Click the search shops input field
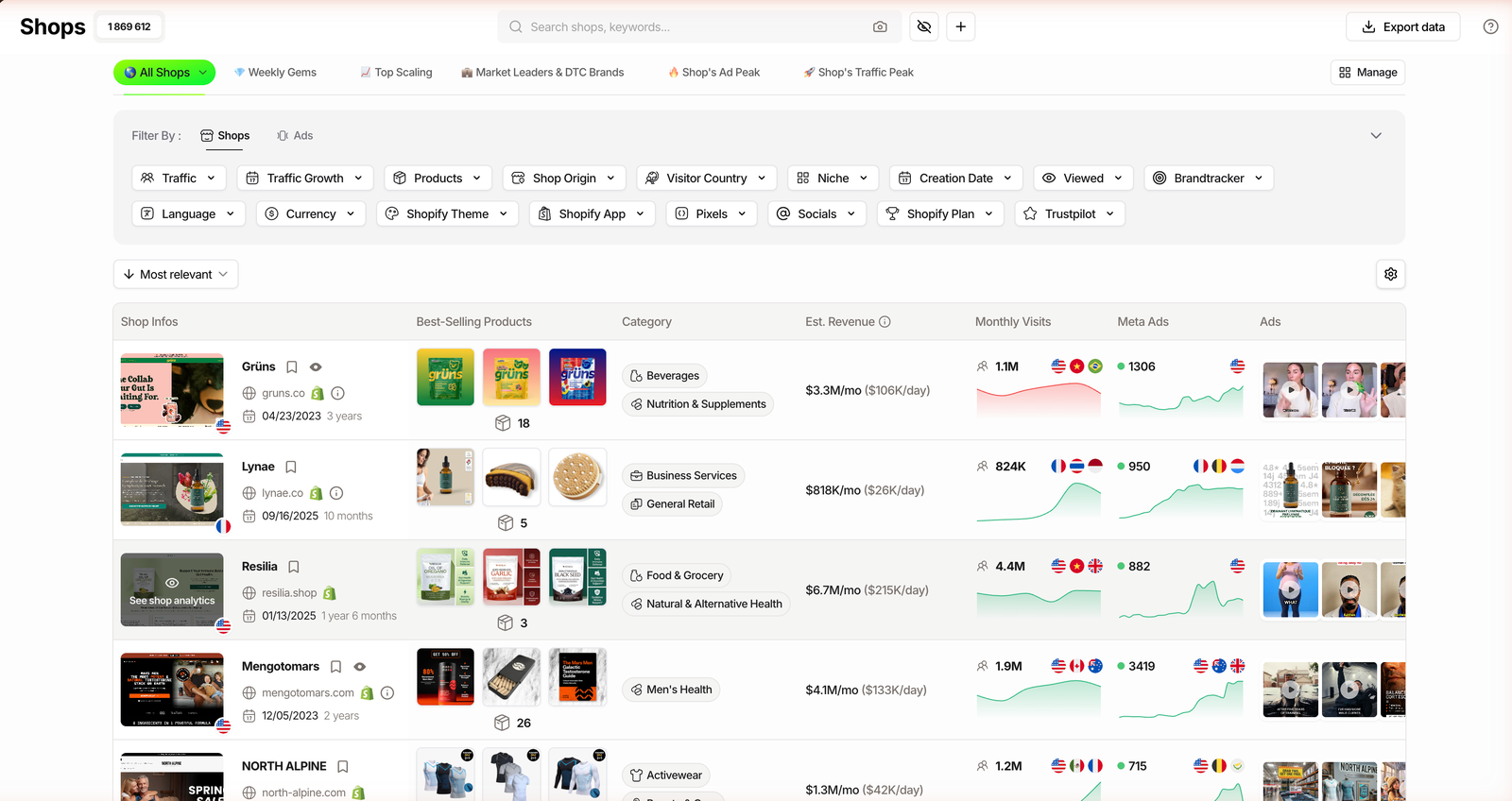 coord(699,27)
